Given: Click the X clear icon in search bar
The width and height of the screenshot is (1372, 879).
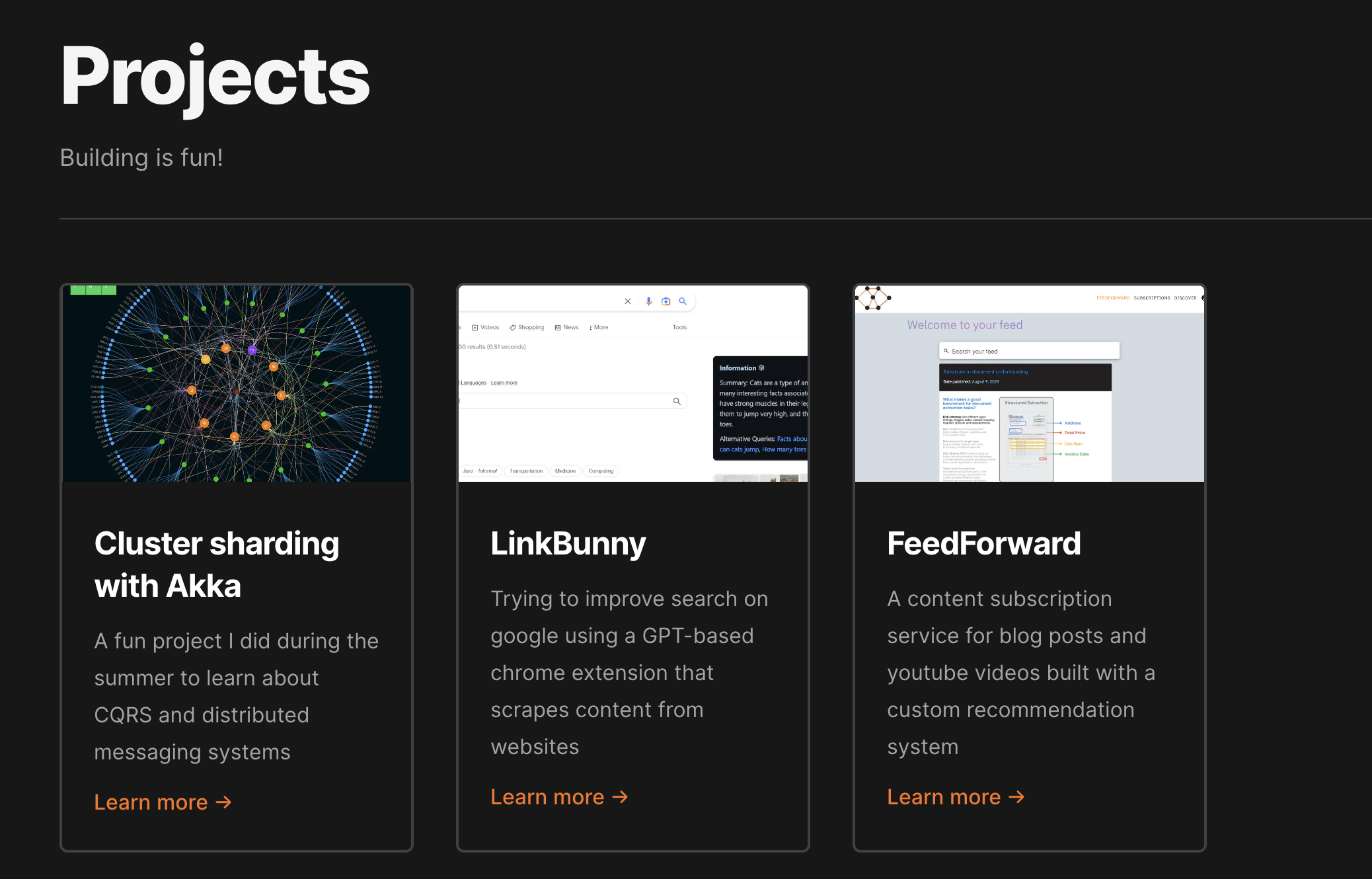Looking at the screenshot, I should pyautogui.click(x=627, y=301).
